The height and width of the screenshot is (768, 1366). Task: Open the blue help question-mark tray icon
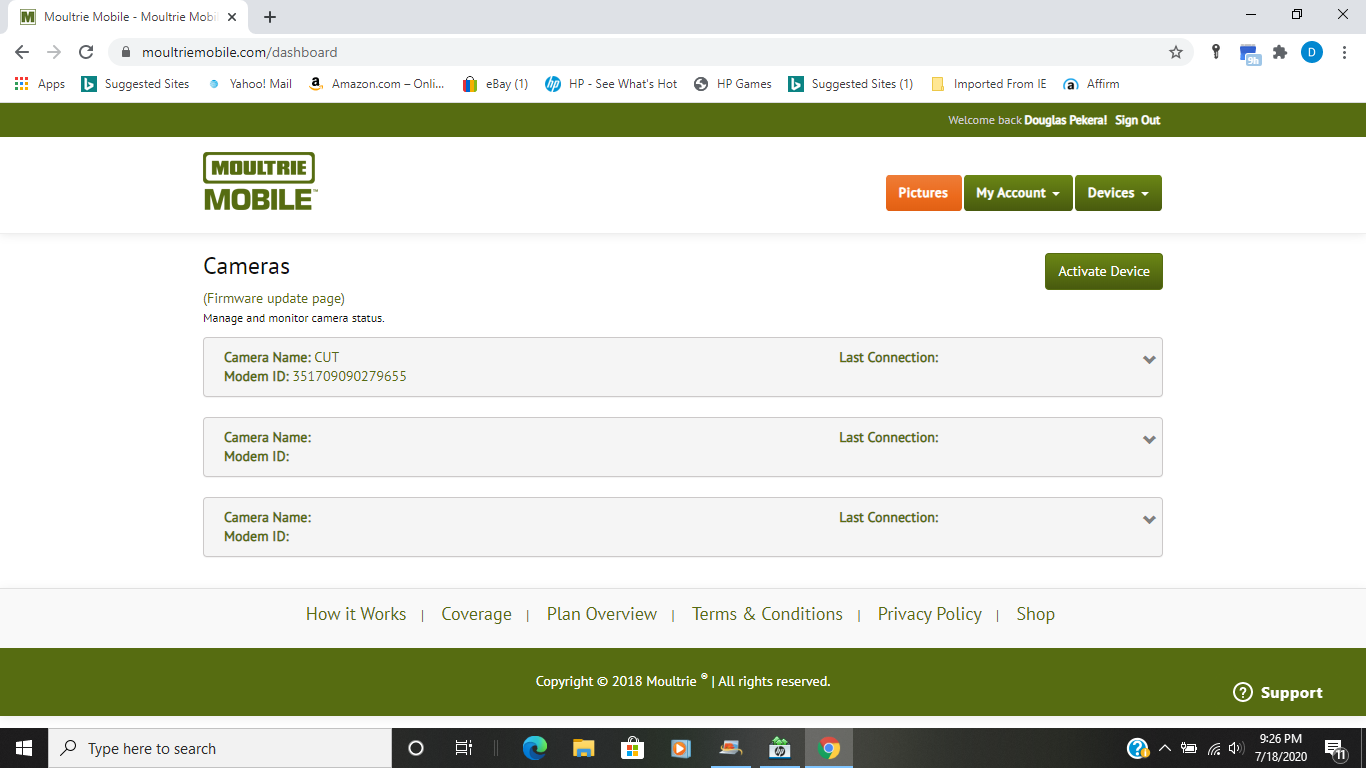point(1138,748)
